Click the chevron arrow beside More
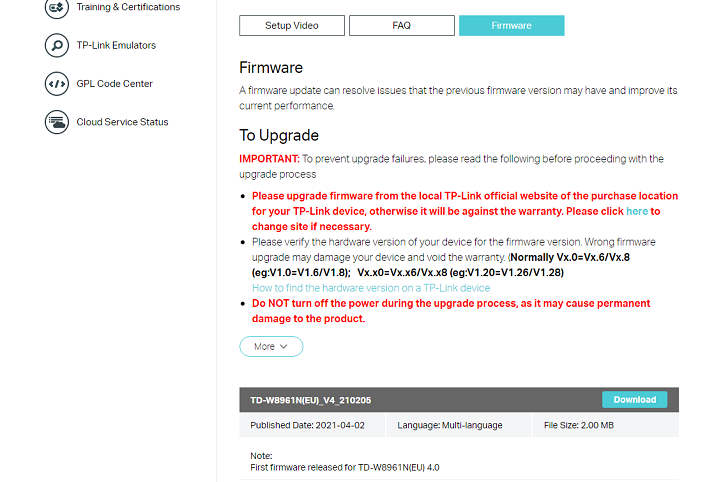Viewport: 707px width, 482px height. [x=284, y=346]
